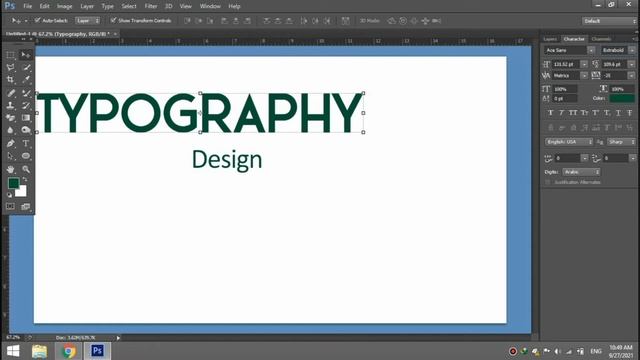
Task: Select the Pen tool
Action: (x=11, y=143)
